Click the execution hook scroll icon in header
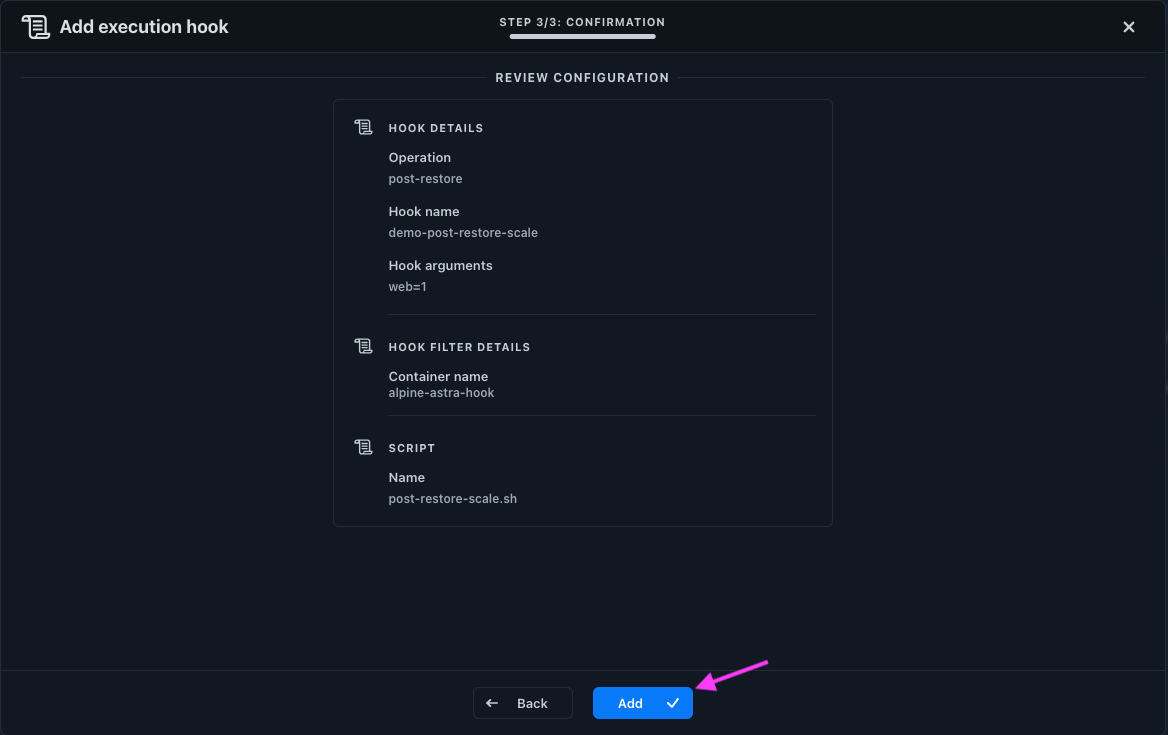 (35, 27)
